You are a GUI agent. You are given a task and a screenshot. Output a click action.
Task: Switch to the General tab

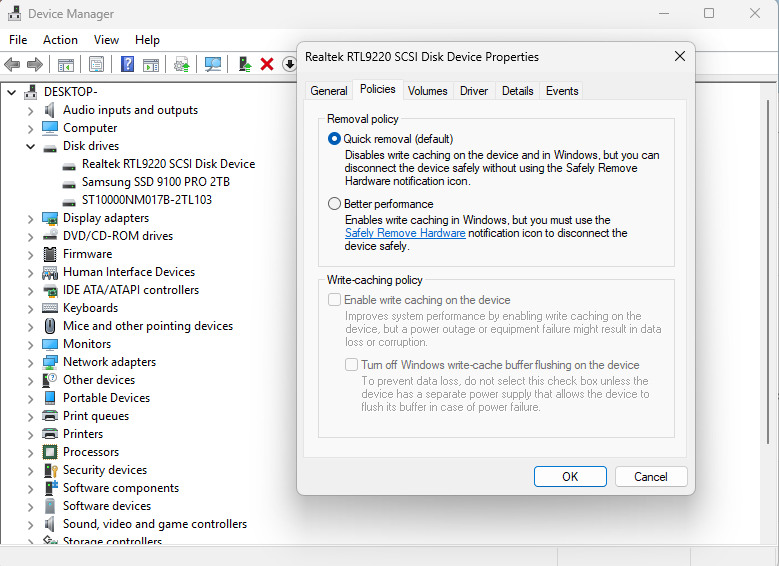[x=328, y=91]
